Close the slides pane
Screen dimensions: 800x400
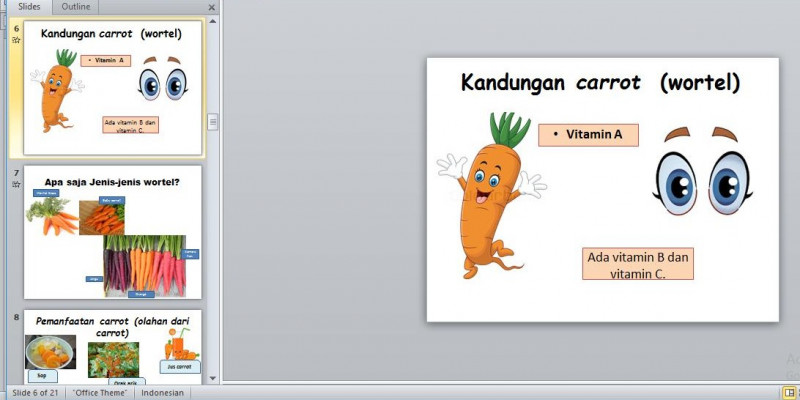(212, 7)
